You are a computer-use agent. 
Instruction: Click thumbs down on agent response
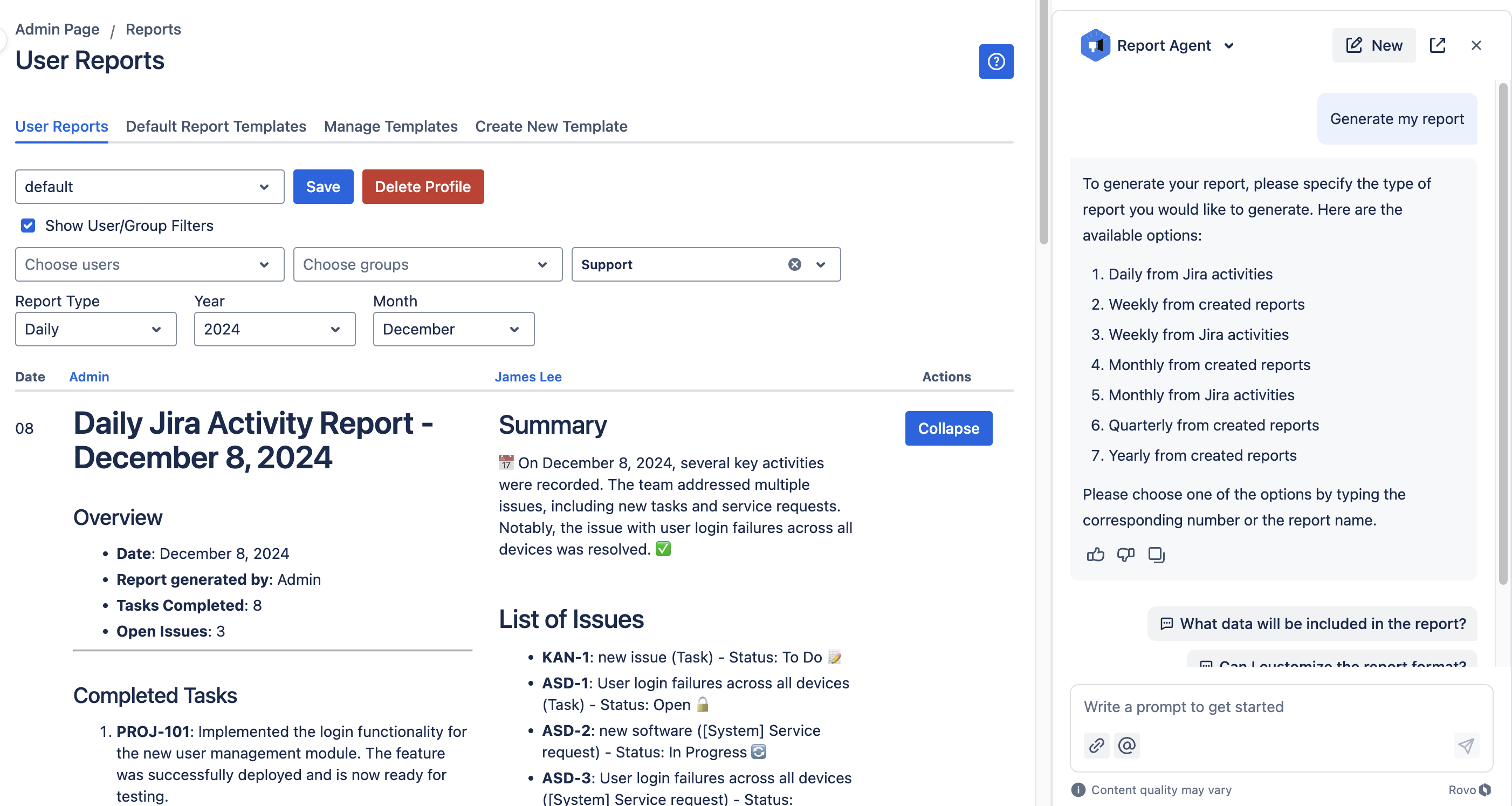[x=1125, y=554]
